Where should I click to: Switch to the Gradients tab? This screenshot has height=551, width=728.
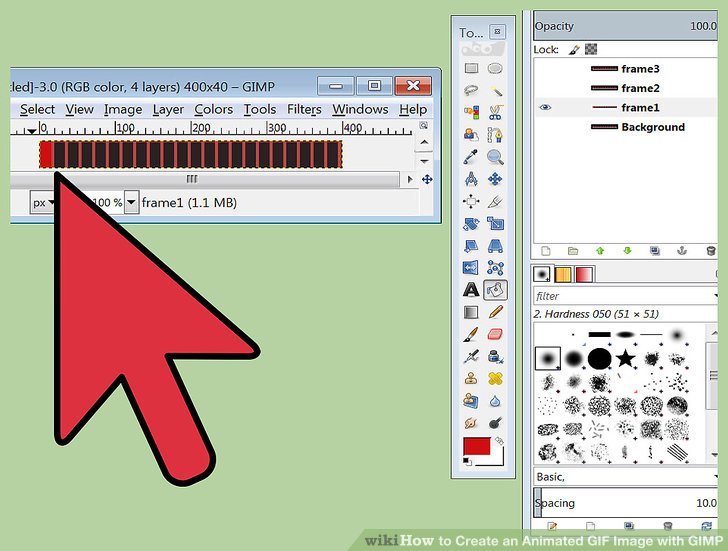click(x=584, y=274)
